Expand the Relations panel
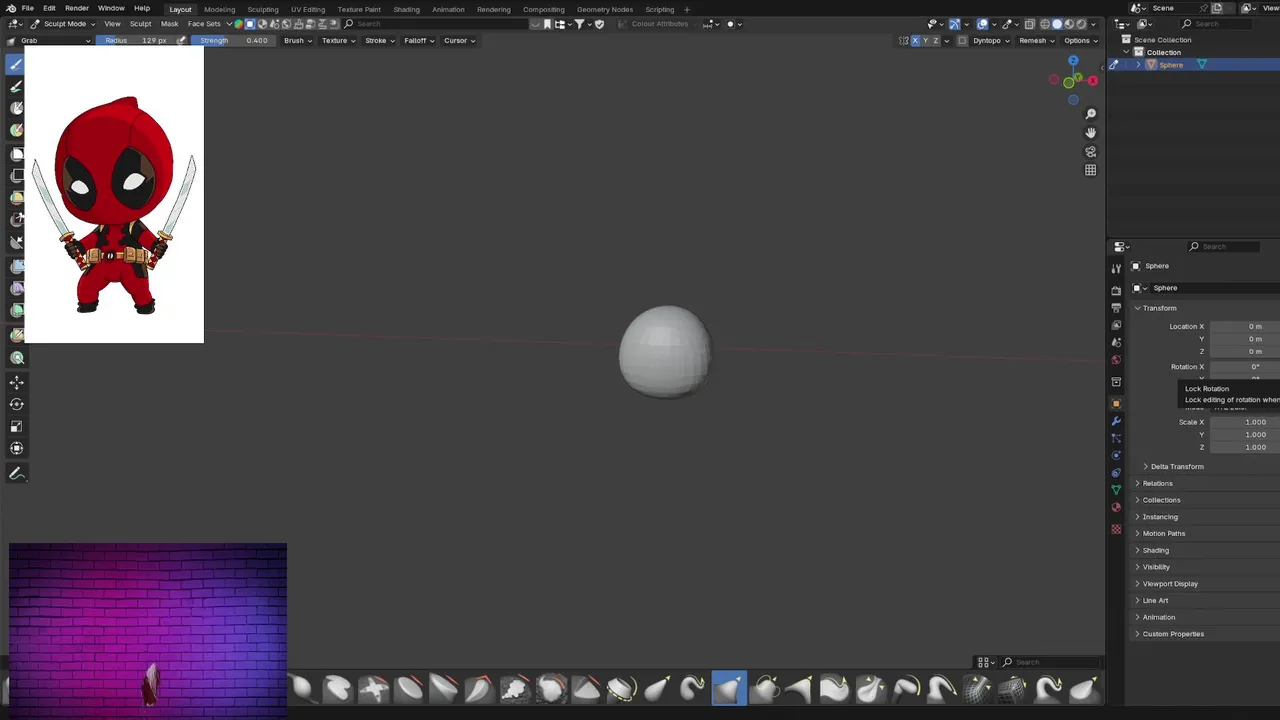This screenshot has height=720, width=1280. click(1157, 484)
